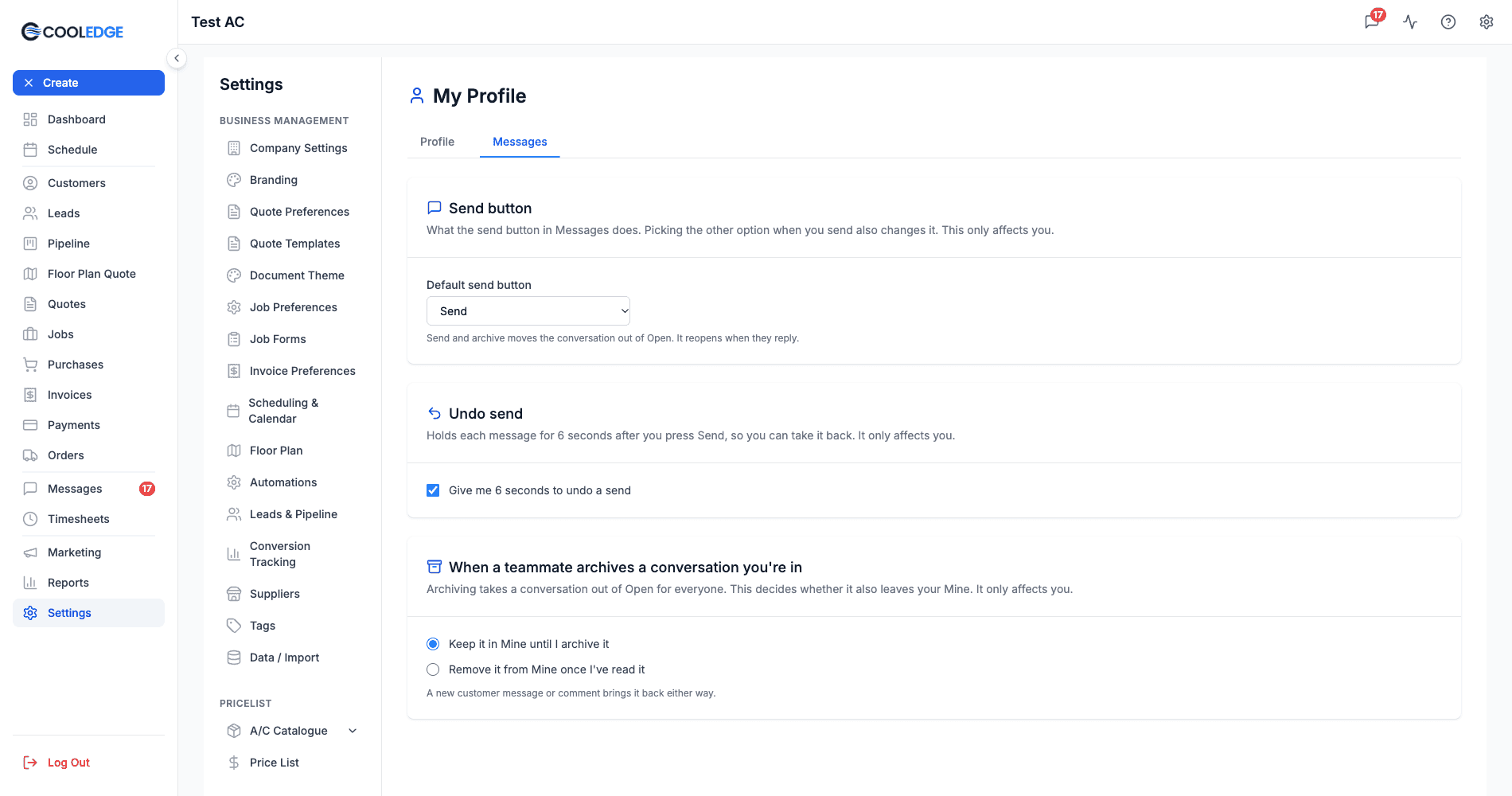Open Scheduling & Calendar settings
The width and height of the screenshot is (1512, 796).
(x=292, y=411)
